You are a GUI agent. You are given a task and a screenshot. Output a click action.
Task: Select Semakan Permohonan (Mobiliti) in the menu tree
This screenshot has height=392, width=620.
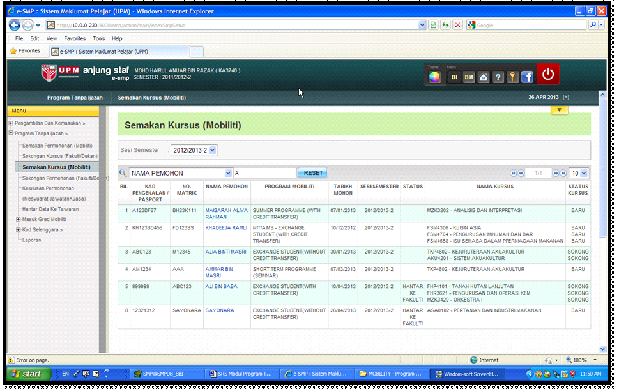click(x=57, y=146)
